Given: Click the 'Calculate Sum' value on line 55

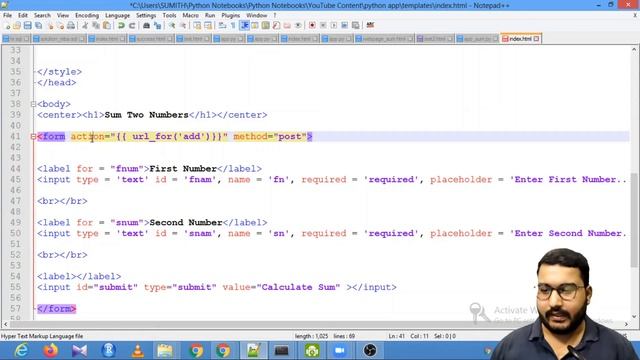Looking at the screenshot, I should [300, 287].
